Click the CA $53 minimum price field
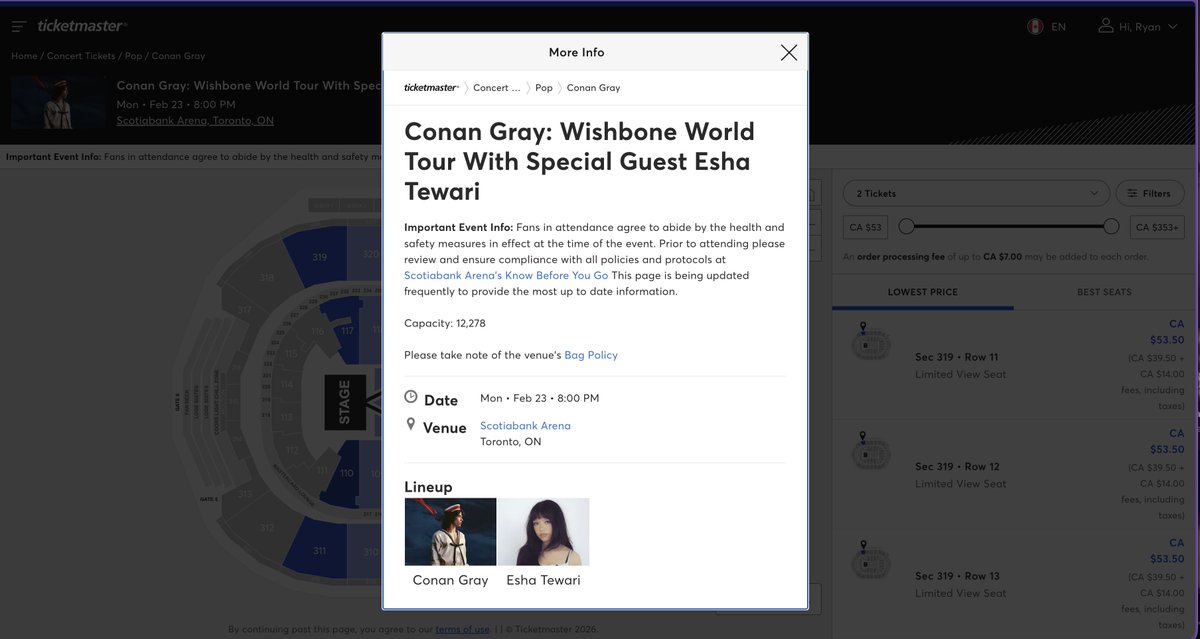 pyautogui.click(x=865, y=227)
